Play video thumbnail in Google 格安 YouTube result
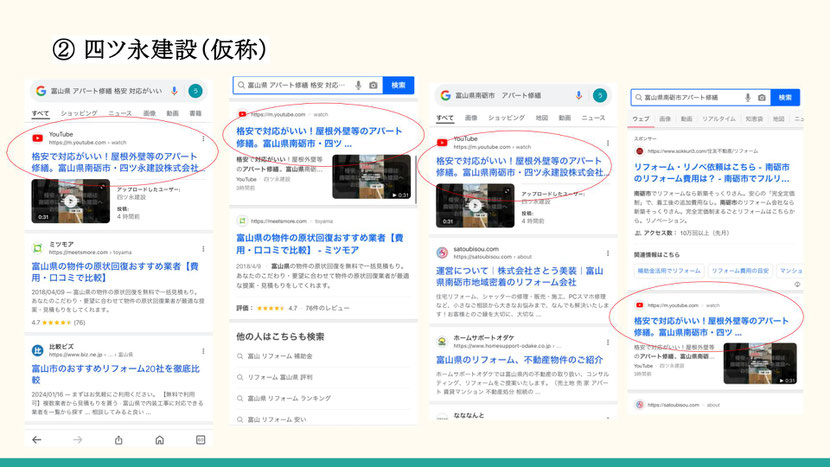This screenshot has height=467, width=830. 70,201
